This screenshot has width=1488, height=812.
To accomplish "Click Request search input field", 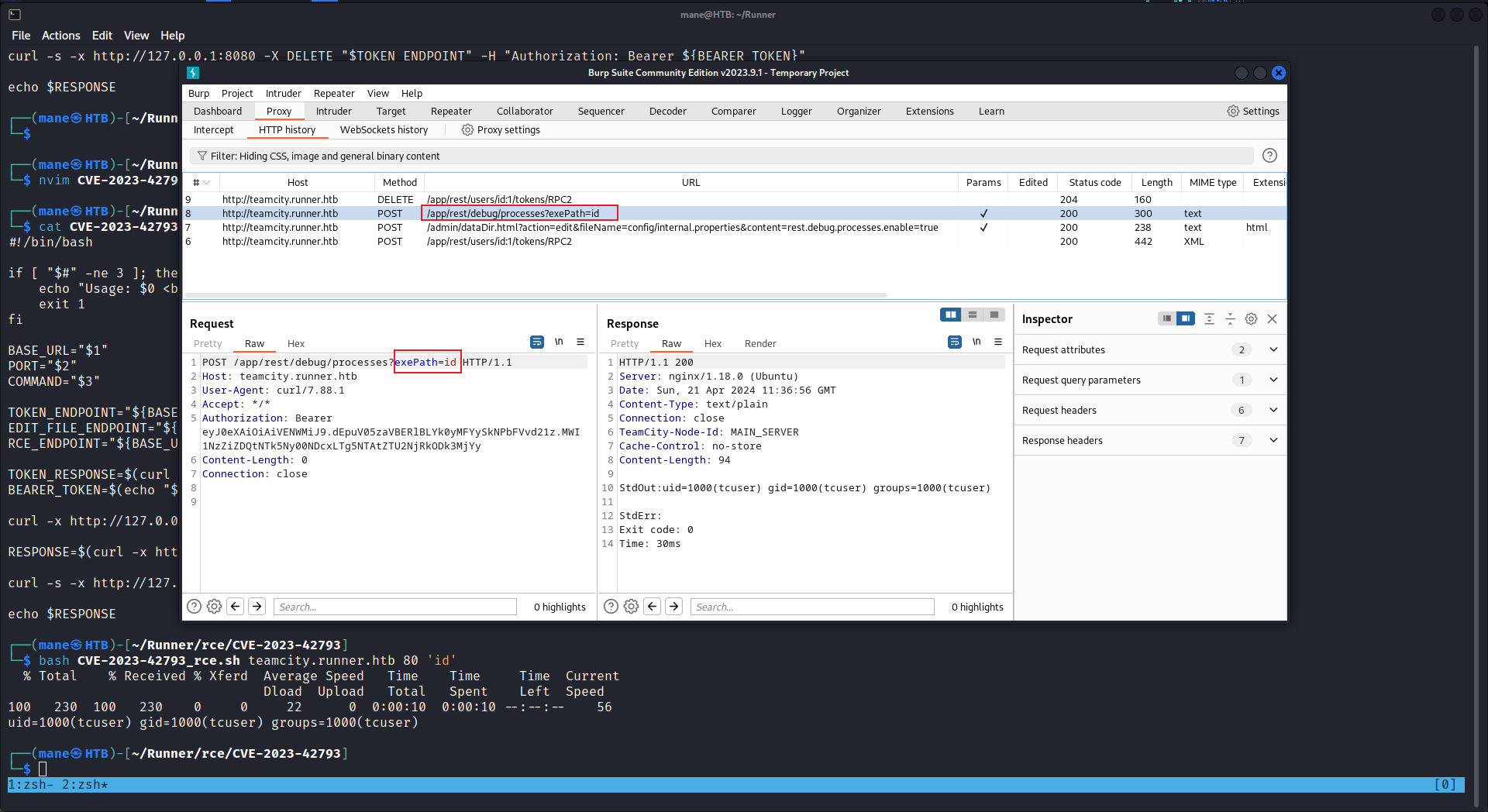I will coord(395,607).
